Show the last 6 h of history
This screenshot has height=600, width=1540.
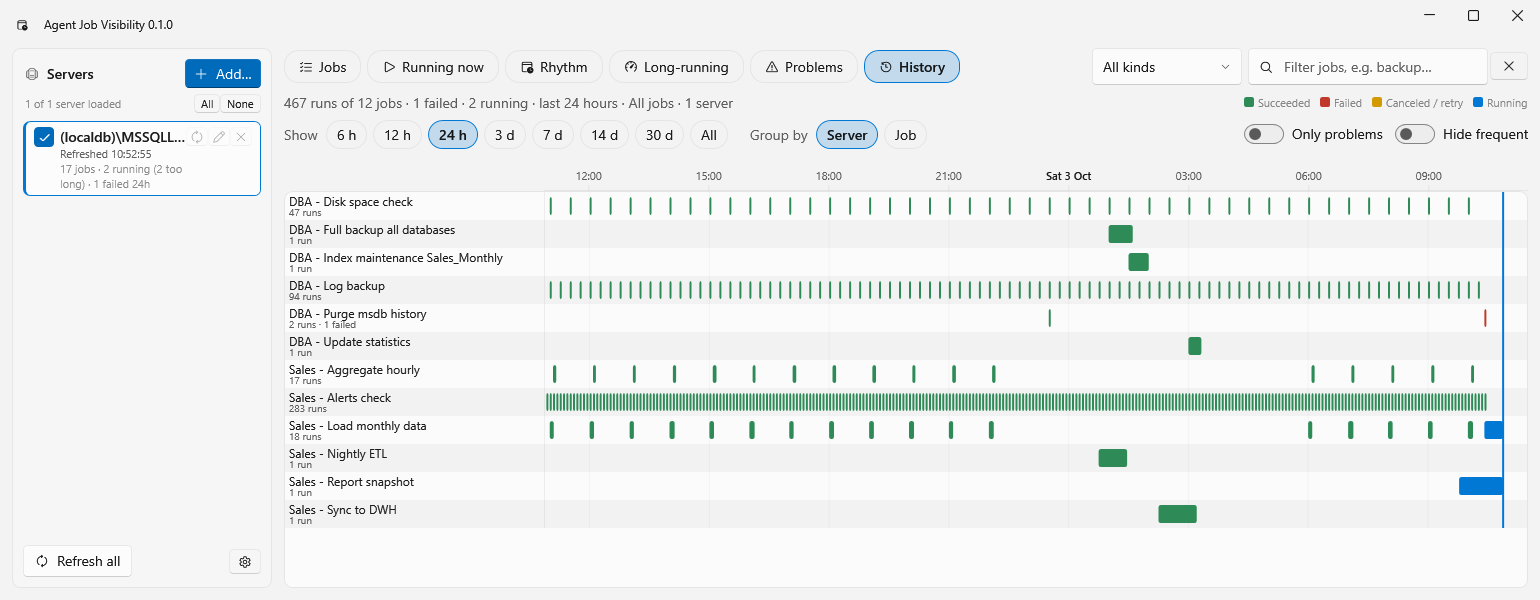[346, 135]
